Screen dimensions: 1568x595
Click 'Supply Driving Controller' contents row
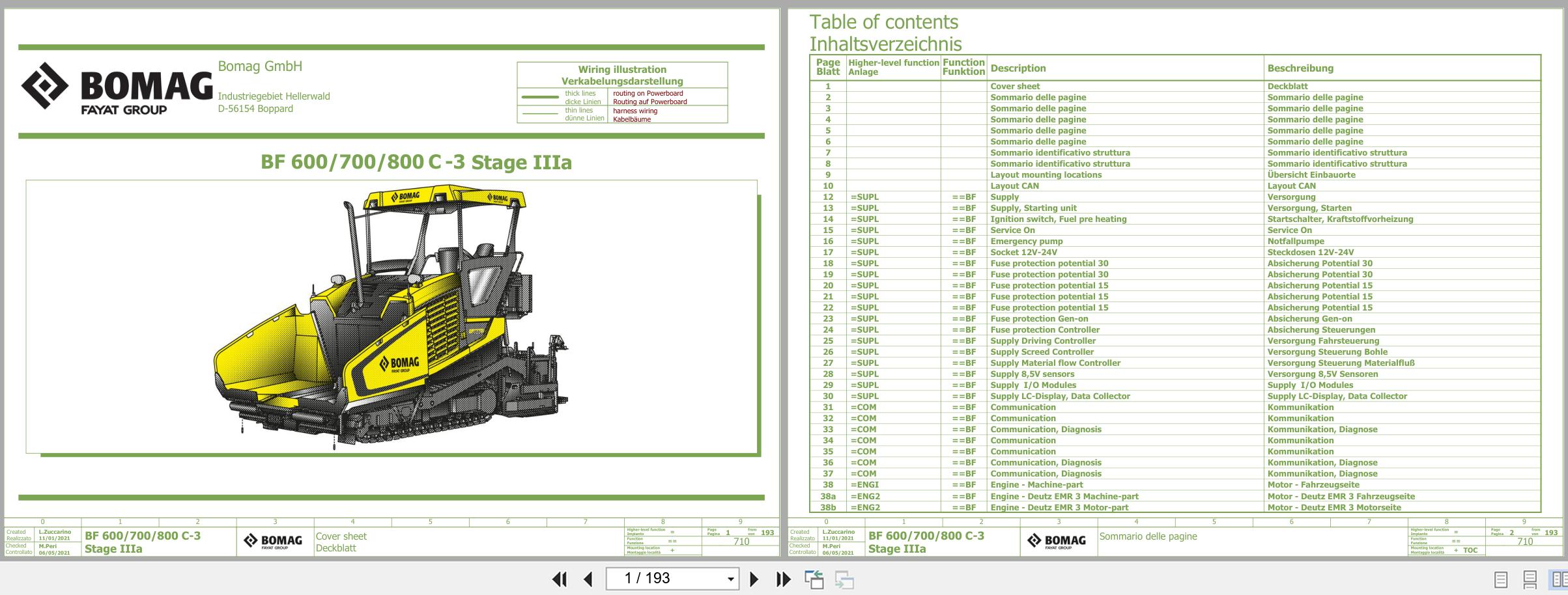click(1042, 341)
